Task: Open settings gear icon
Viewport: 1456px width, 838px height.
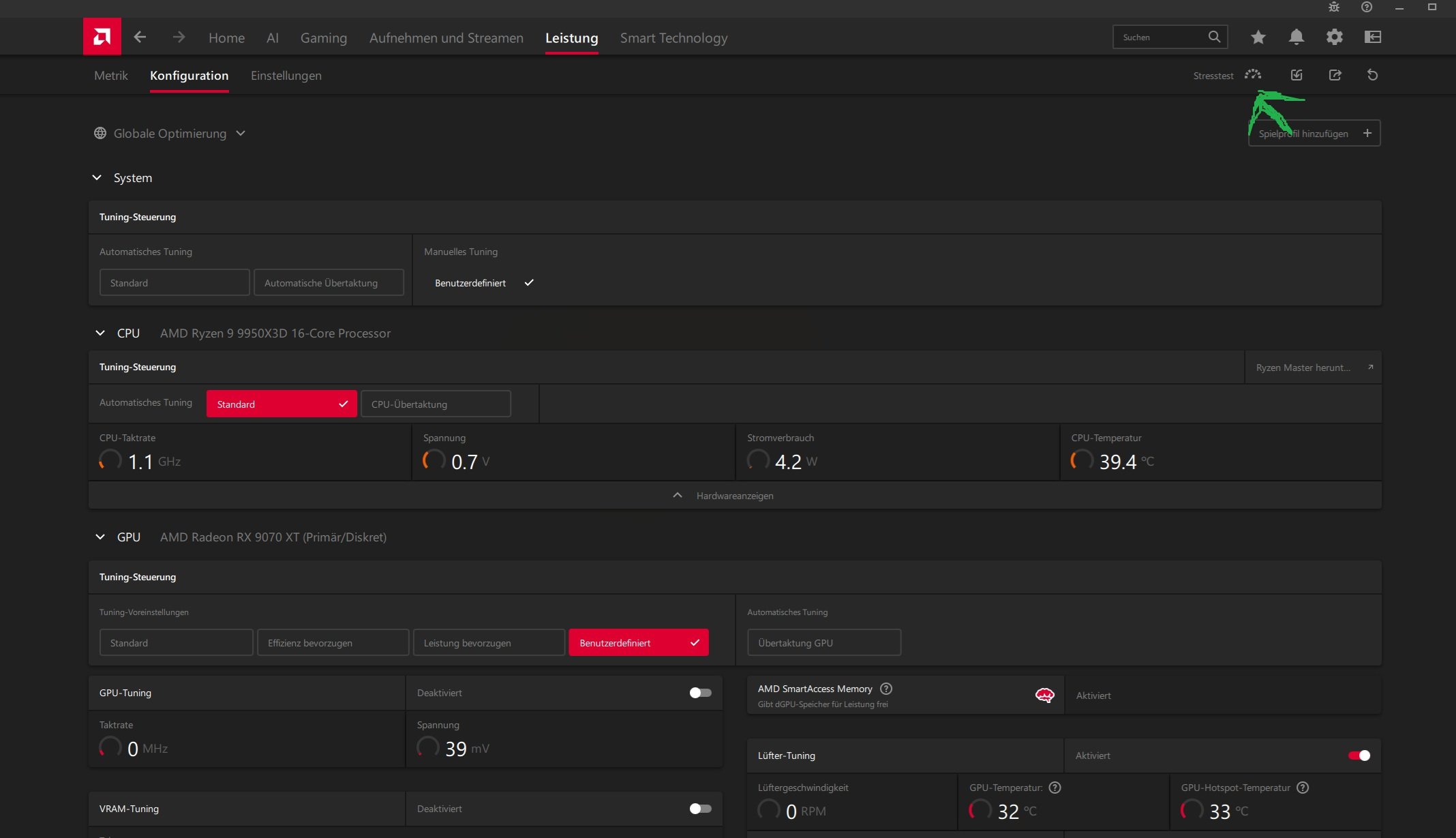Action: click(1335, 38)
